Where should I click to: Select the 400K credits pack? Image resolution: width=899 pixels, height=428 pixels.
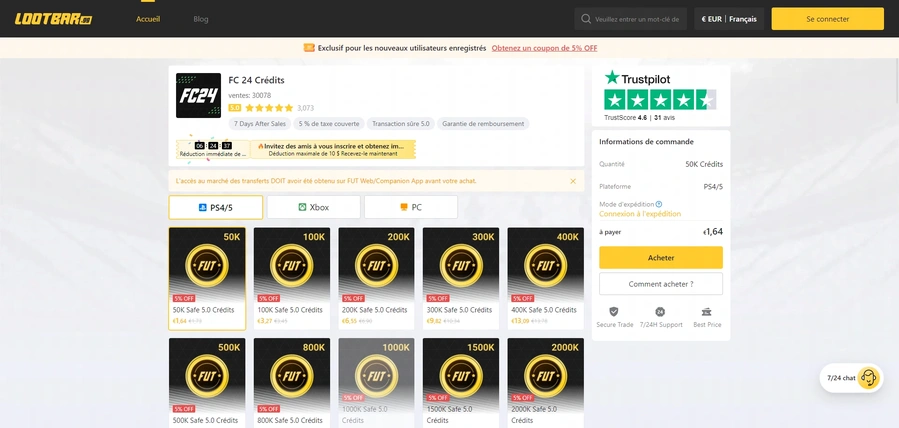[546, 279]
